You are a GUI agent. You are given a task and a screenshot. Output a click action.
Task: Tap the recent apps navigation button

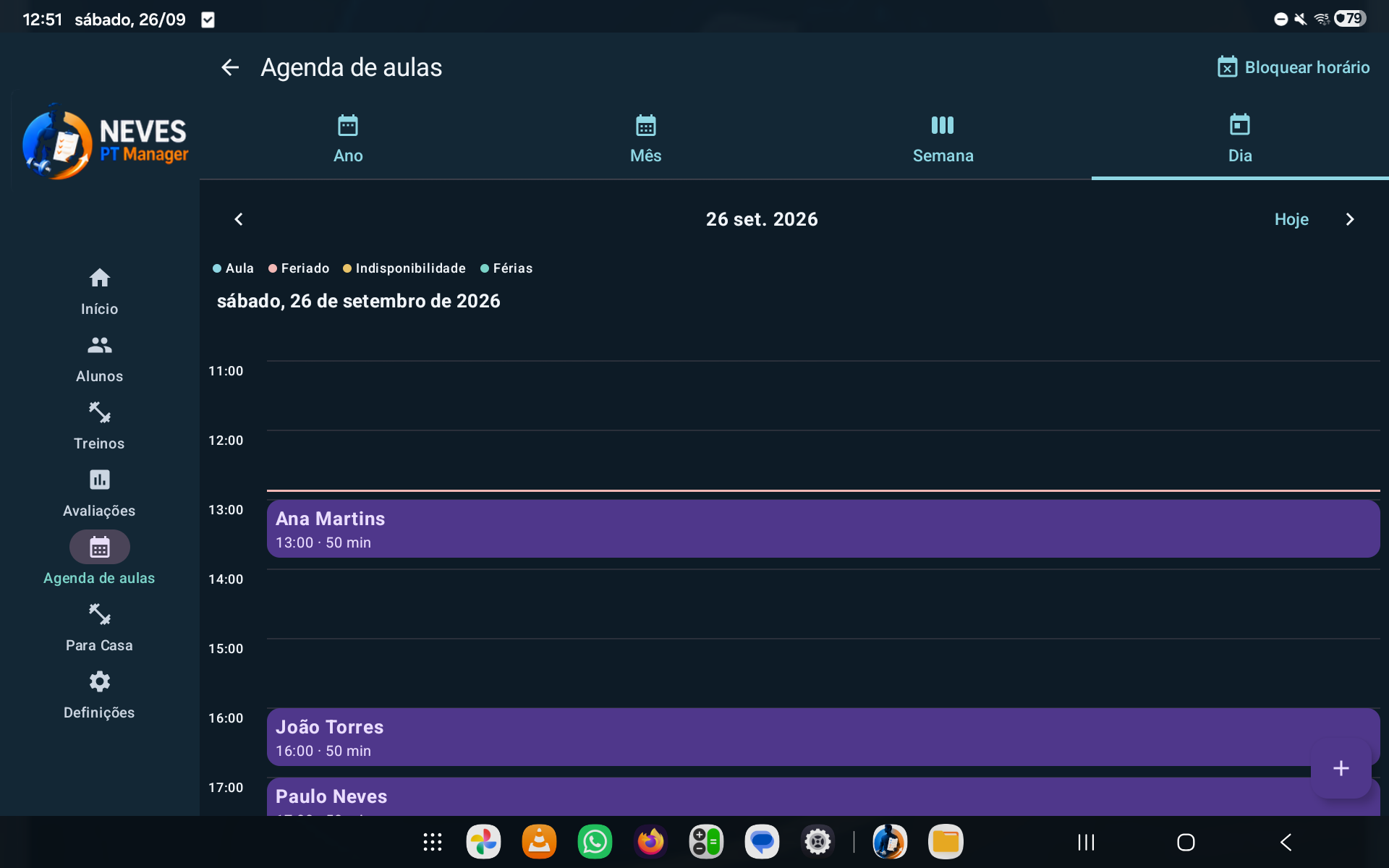click(x=1086, y=842)
